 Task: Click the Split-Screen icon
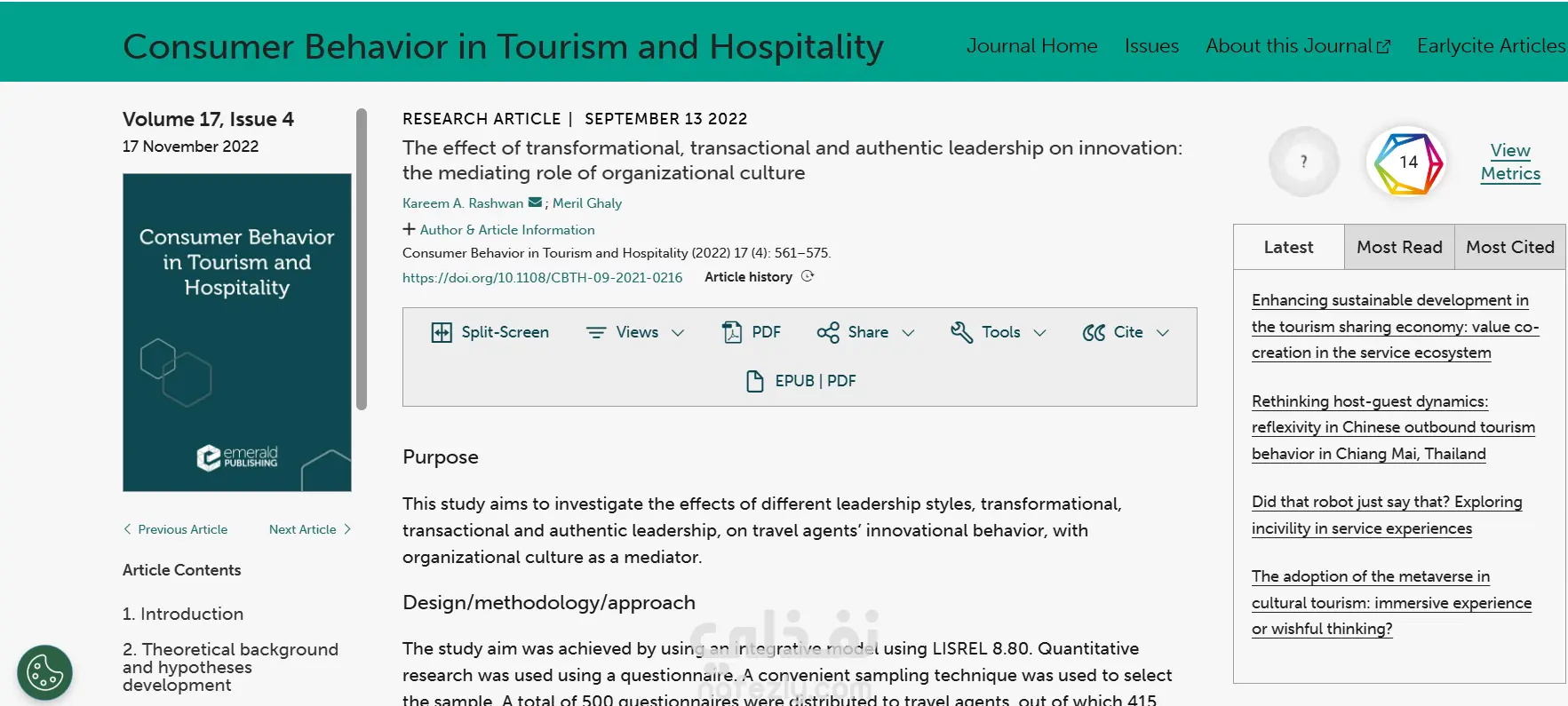coord(442,332)
